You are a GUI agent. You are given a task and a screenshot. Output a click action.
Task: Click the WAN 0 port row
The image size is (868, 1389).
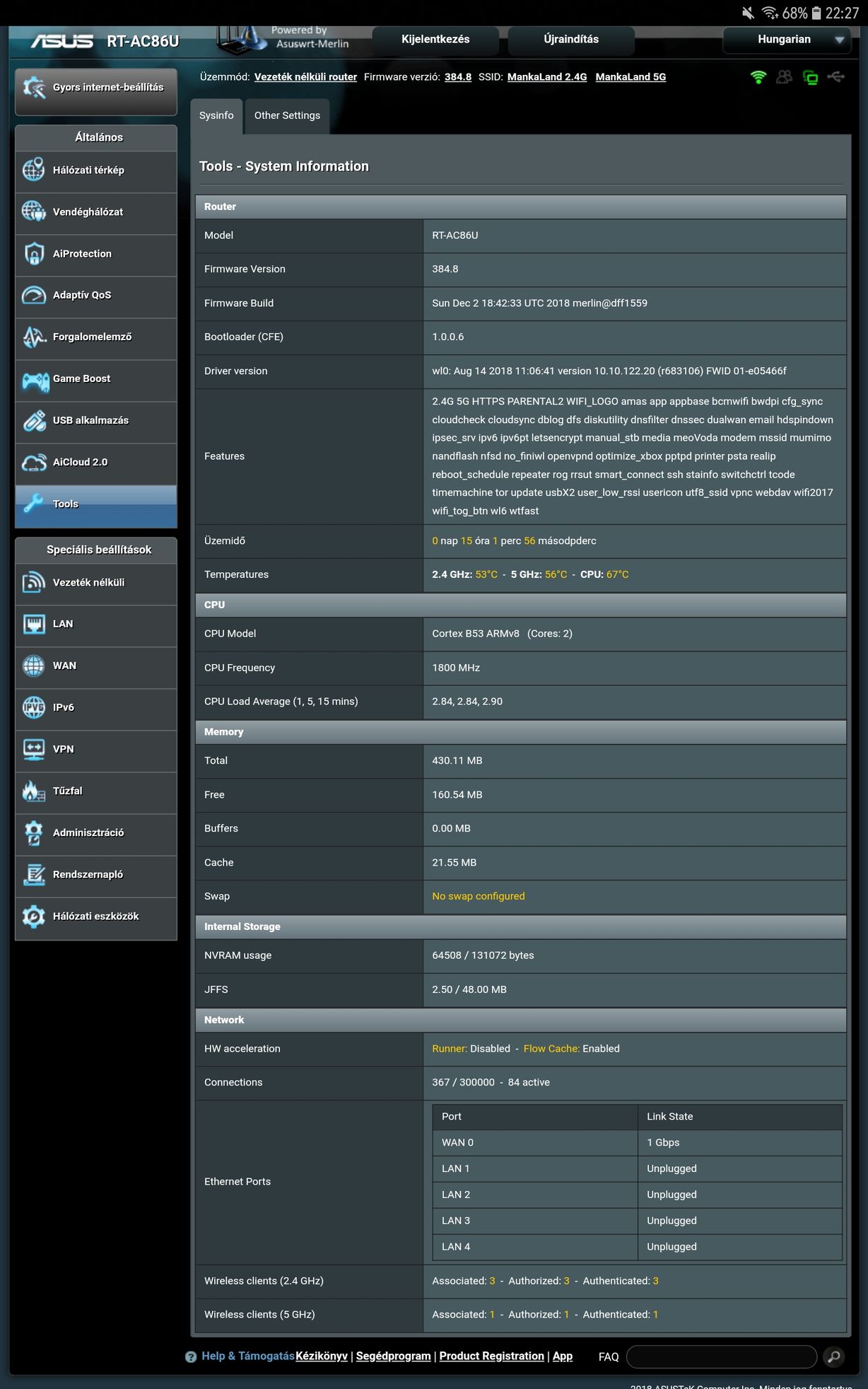(637, 1143)
